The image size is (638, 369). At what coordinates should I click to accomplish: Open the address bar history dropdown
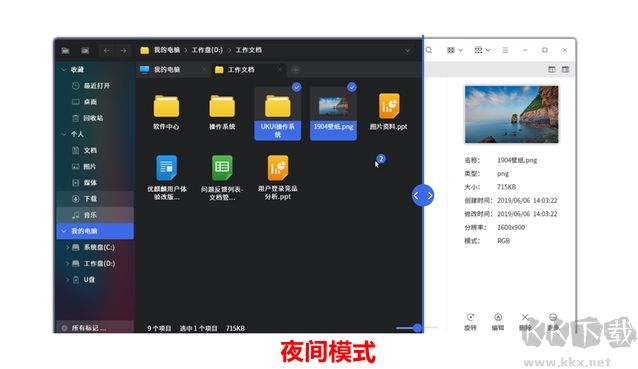tap(408, 50)
